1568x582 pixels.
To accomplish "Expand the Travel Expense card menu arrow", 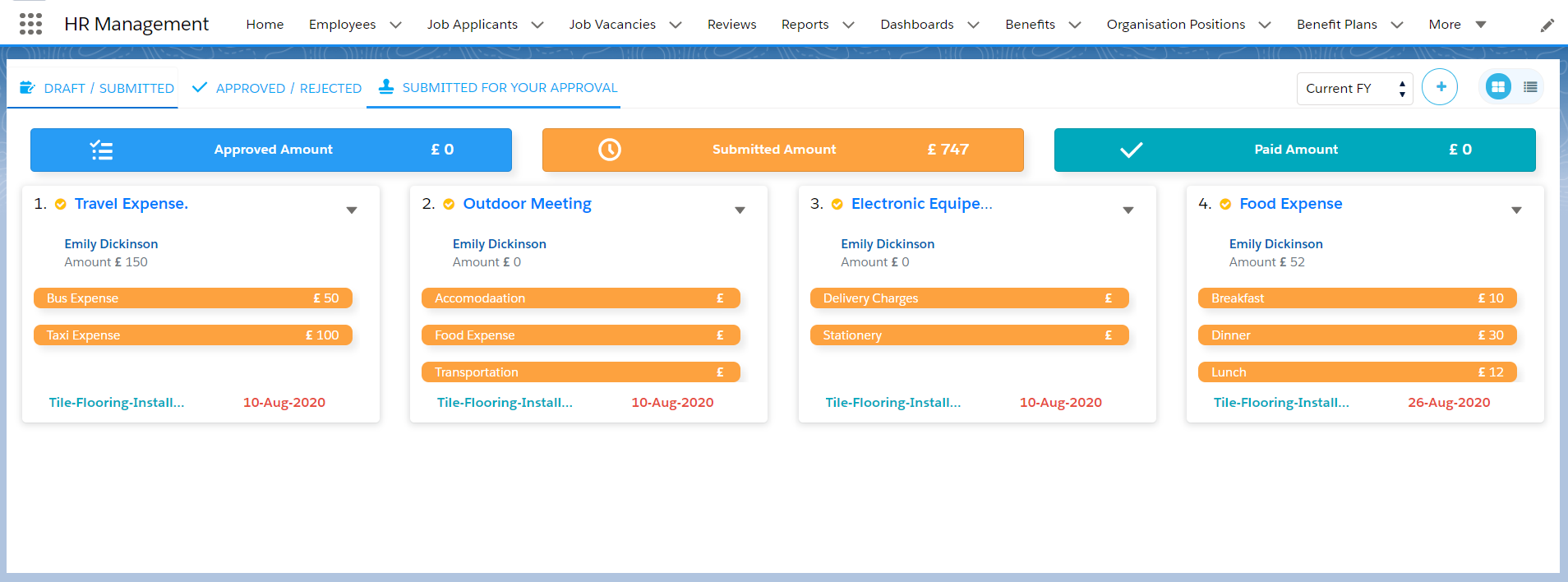I will click(x=352, y=210).
